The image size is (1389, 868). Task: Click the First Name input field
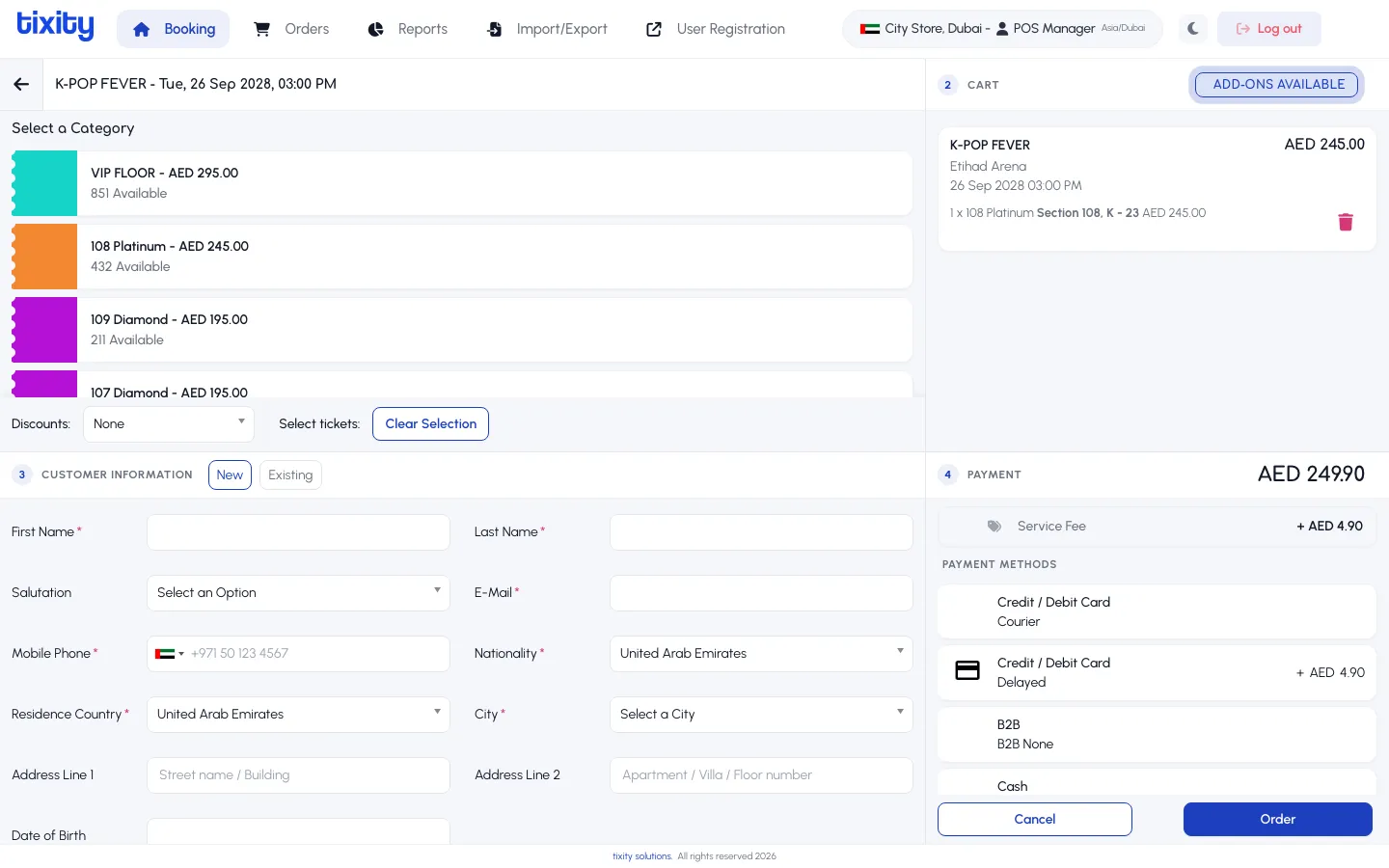pos(298,532)
